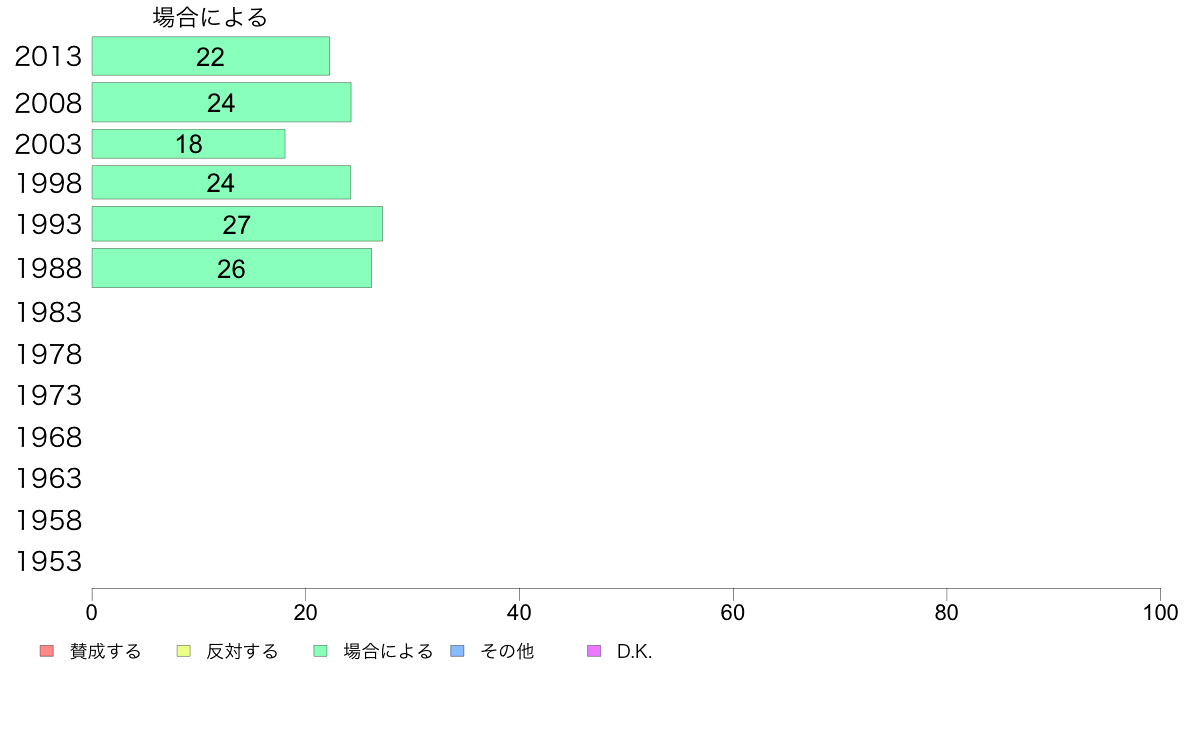Click the 1968 year axis label
Screen dimensions: 1188x736
pyautogui.click(x=48, y=437)
